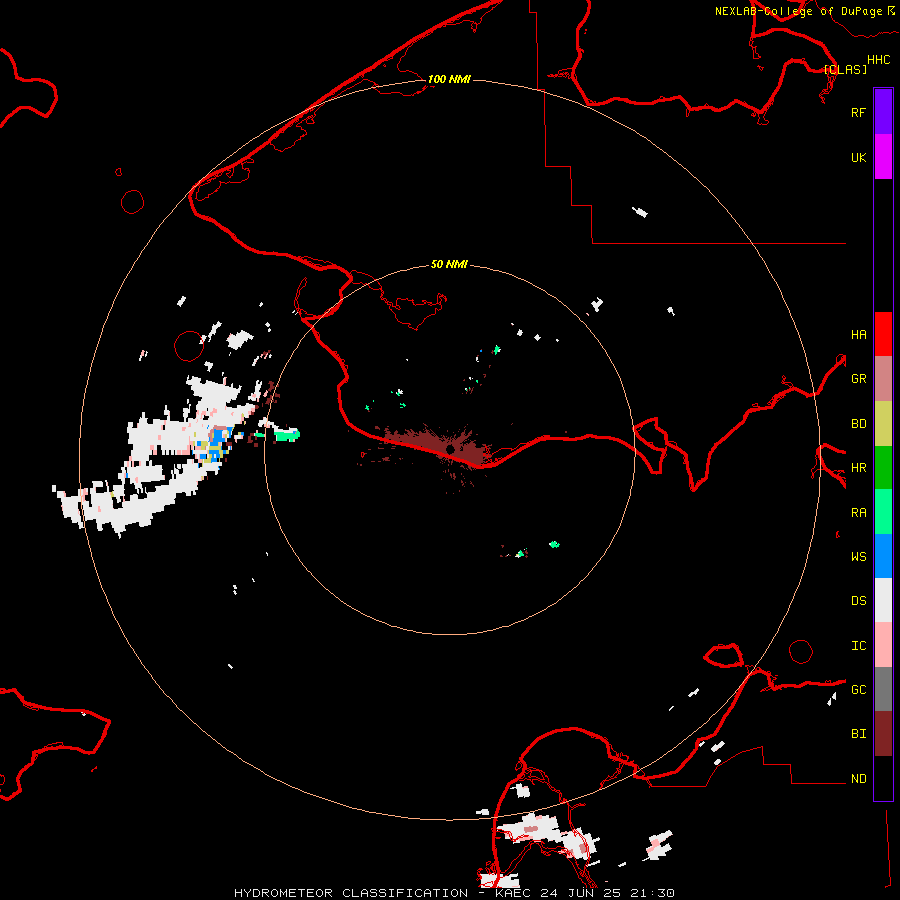Screen dimensions: 900x900
Task: Click the DS legend label
Action: (x=858, y=601)
